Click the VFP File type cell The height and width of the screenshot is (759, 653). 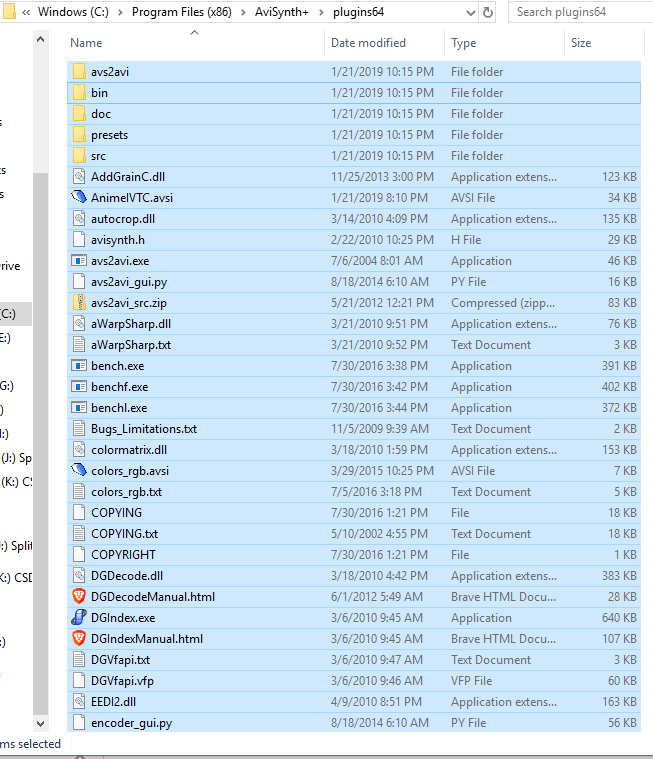(x=471, y=681)
